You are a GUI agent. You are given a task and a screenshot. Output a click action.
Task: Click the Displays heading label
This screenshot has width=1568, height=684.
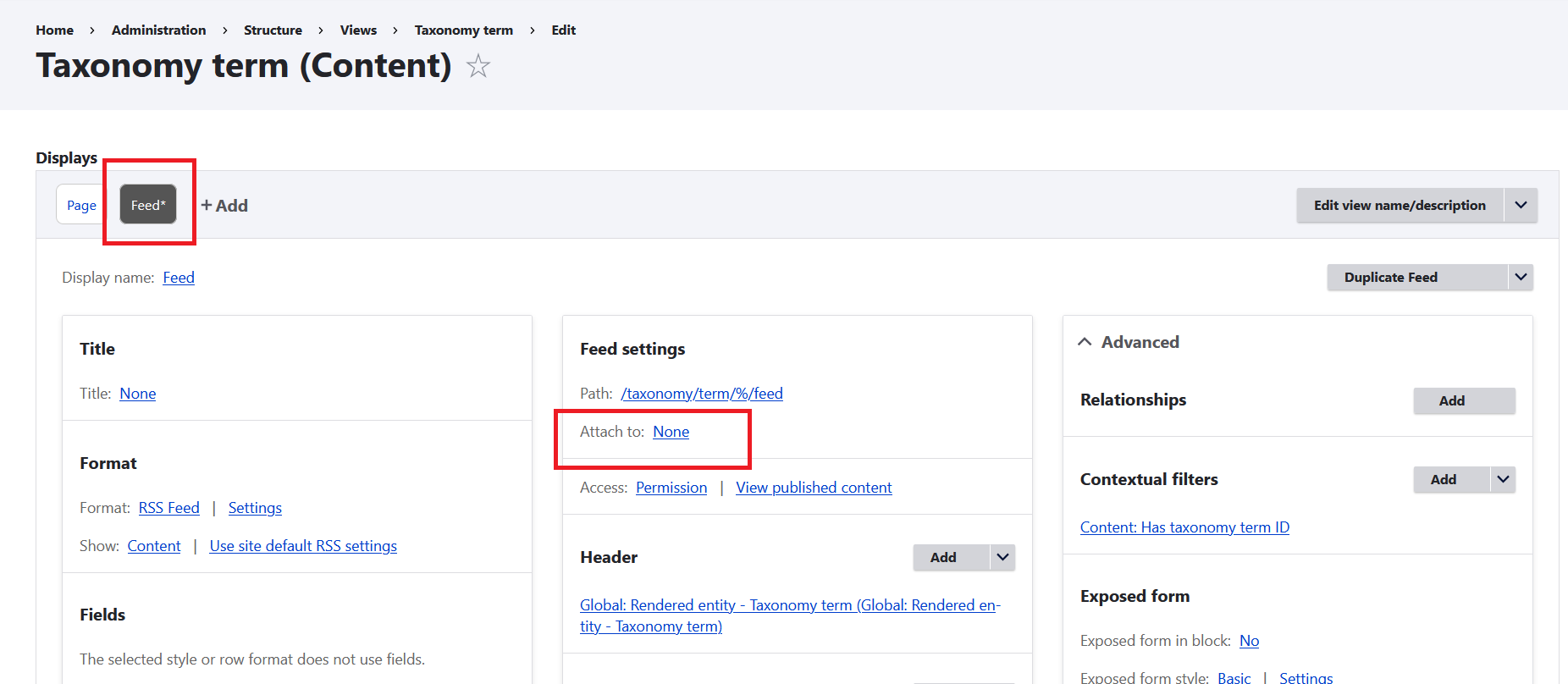[66, 158]
